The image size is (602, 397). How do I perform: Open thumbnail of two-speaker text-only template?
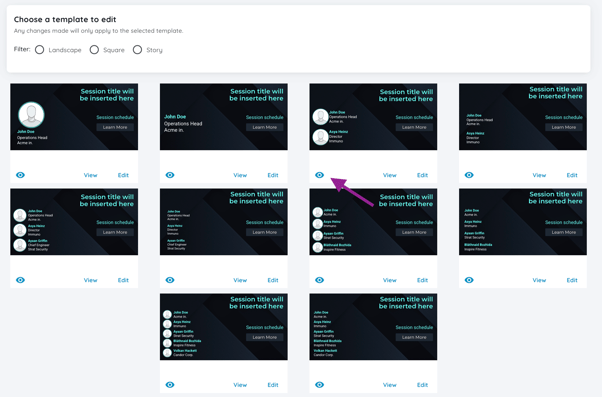click(x=523, y=117)
